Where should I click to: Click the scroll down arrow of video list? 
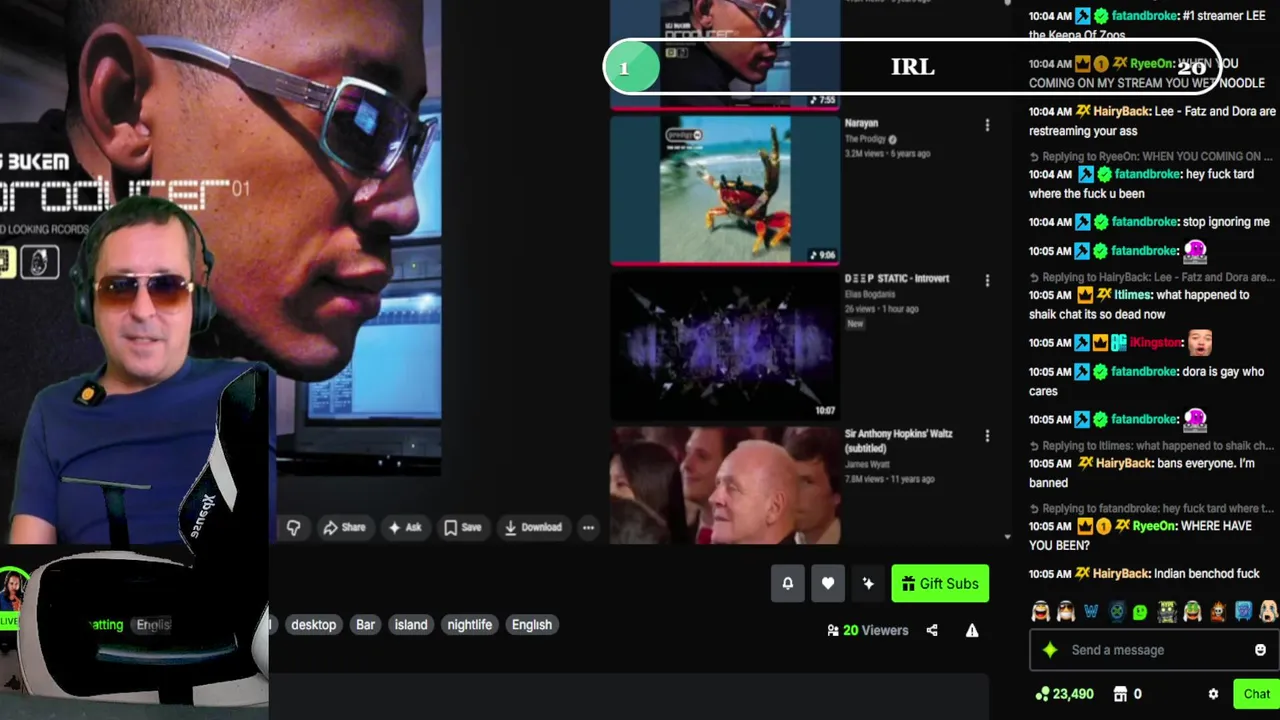(x=1007, y=537)
